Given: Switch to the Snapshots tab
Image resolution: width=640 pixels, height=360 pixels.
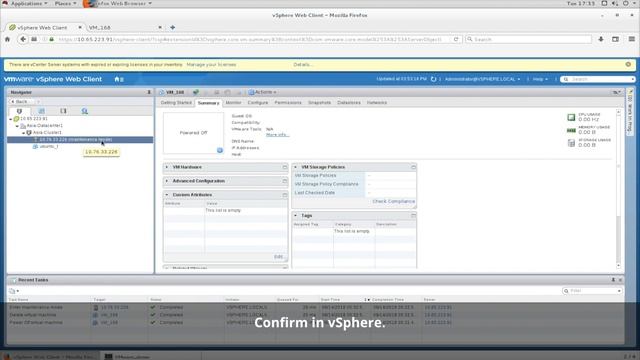Looking at the screenshot, I should (319, 103).
